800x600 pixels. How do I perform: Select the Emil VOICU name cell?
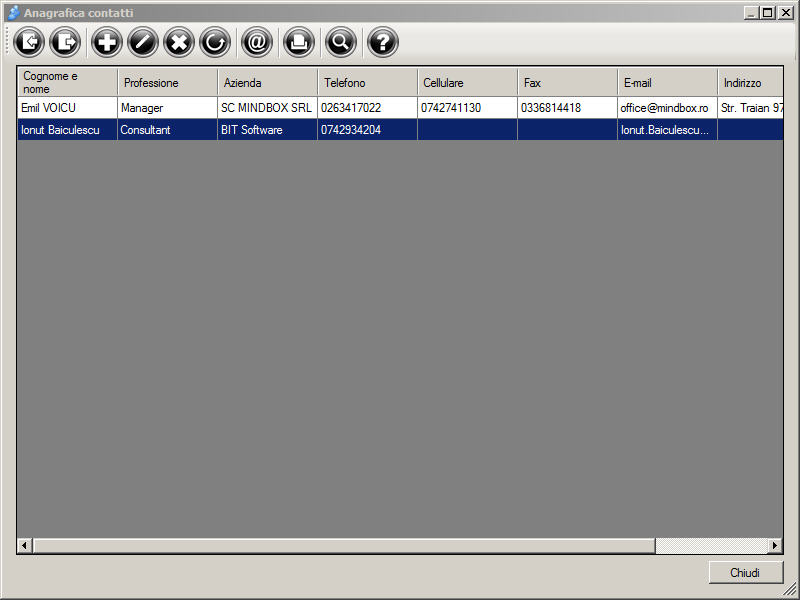tap(67, 108)
